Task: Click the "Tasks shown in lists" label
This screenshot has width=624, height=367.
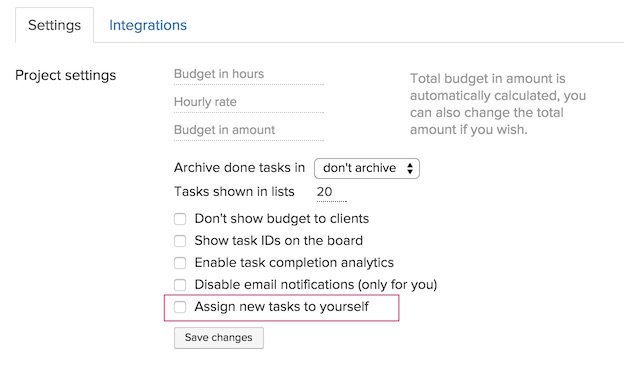Action: pyautogui.click(x=234, y=191)
